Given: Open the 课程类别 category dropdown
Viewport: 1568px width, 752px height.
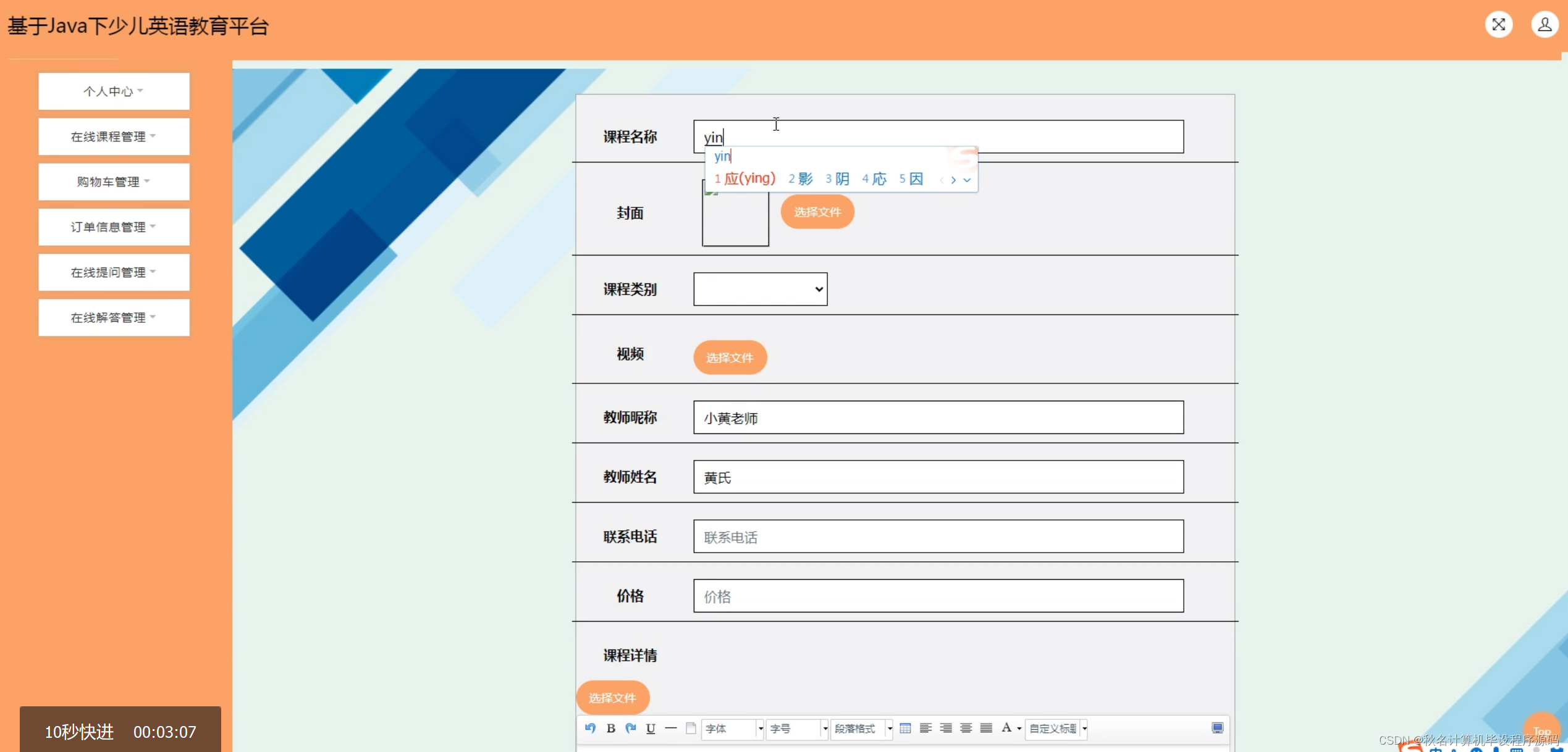Looking at the screenshot, I should click(x=760, y=289).
